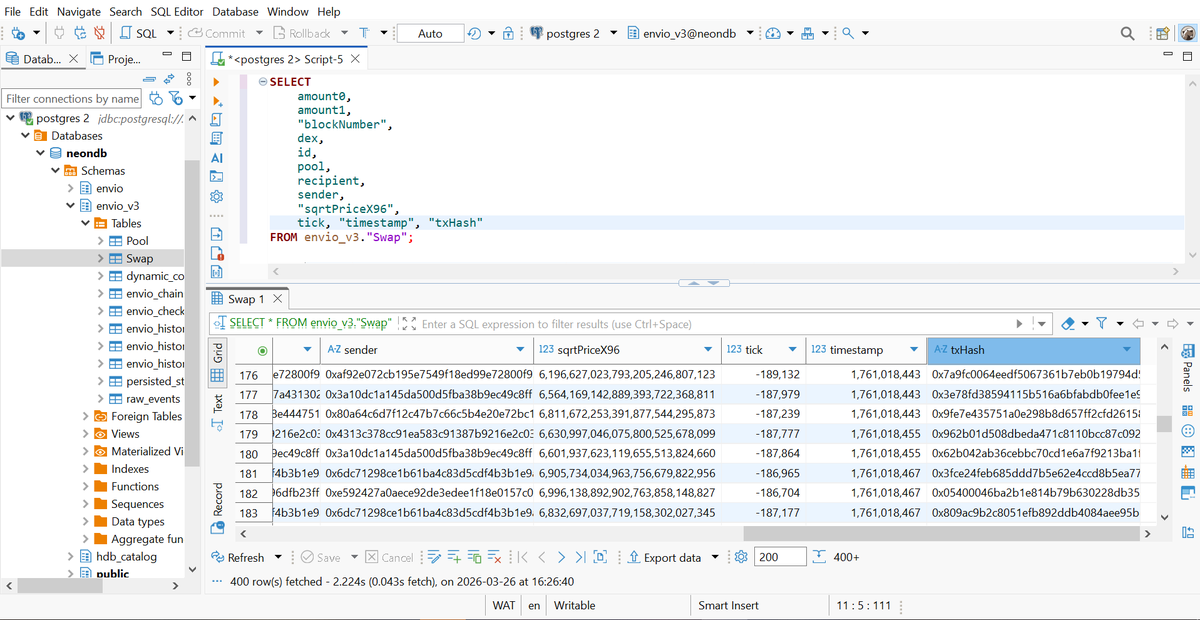Screen dimensions: 1200x620
Task: Click the fetch size field showing 200
Action: pyautogui.click(x=780, y=557)
